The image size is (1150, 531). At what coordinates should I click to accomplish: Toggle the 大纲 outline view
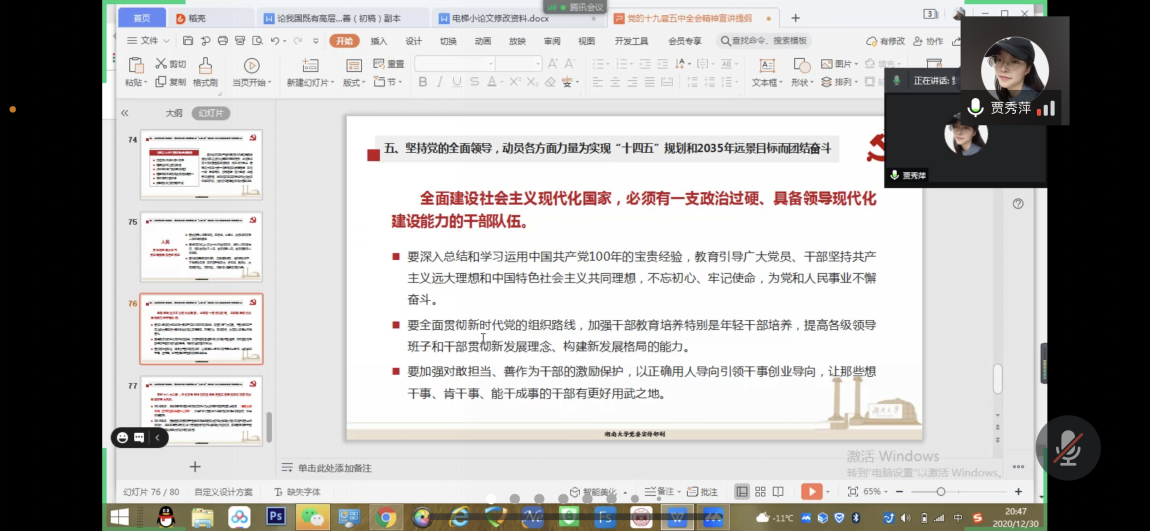click(x=174, y=113)
